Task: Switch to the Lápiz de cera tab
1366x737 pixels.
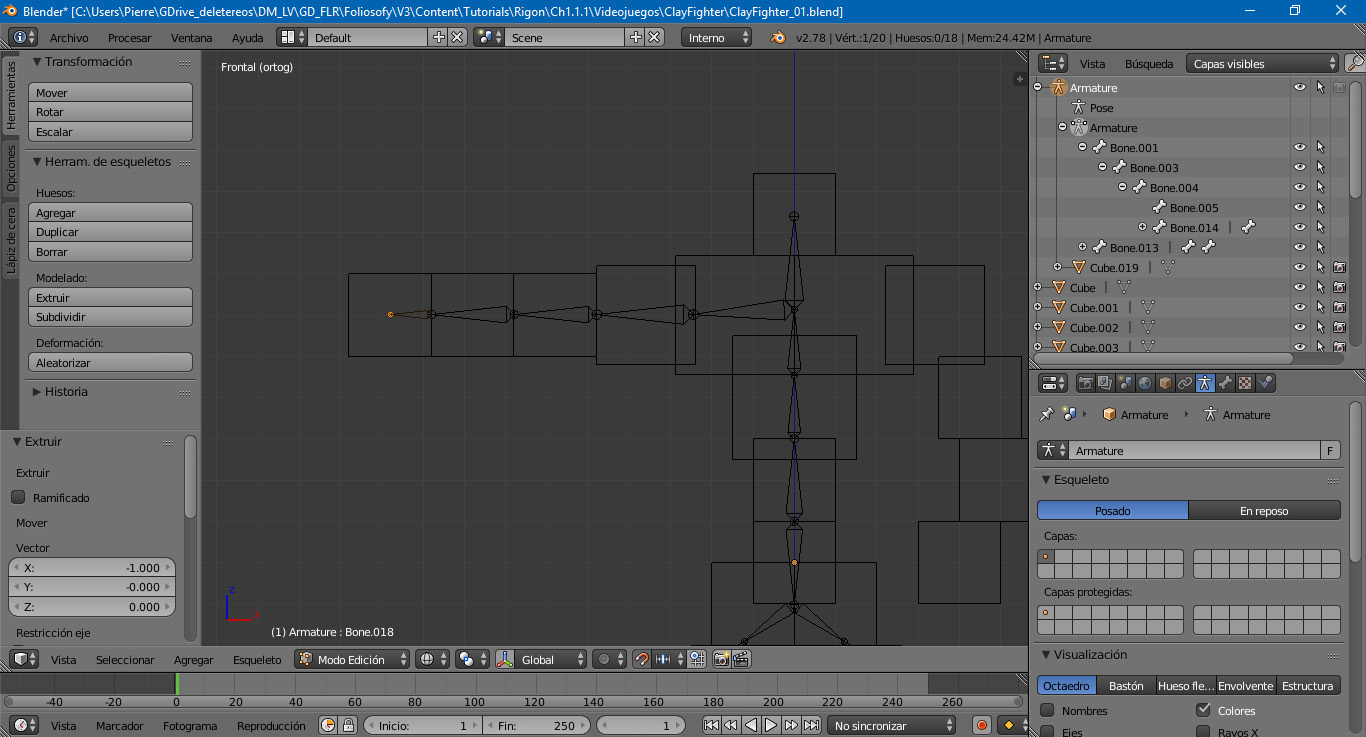Action: click(11, 240)
